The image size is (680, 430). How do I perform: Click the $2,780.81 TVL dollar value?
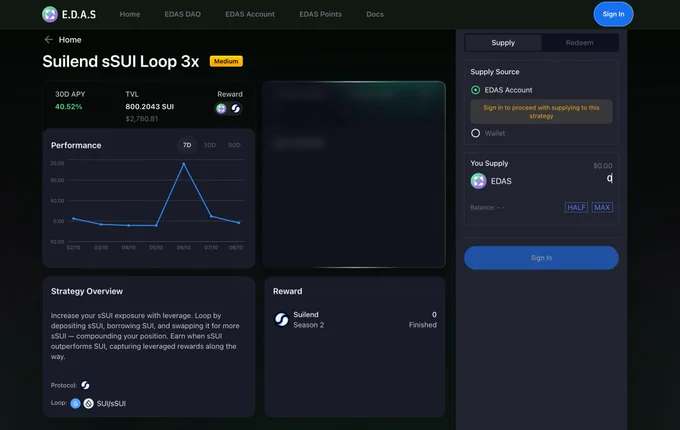point(142,119)
